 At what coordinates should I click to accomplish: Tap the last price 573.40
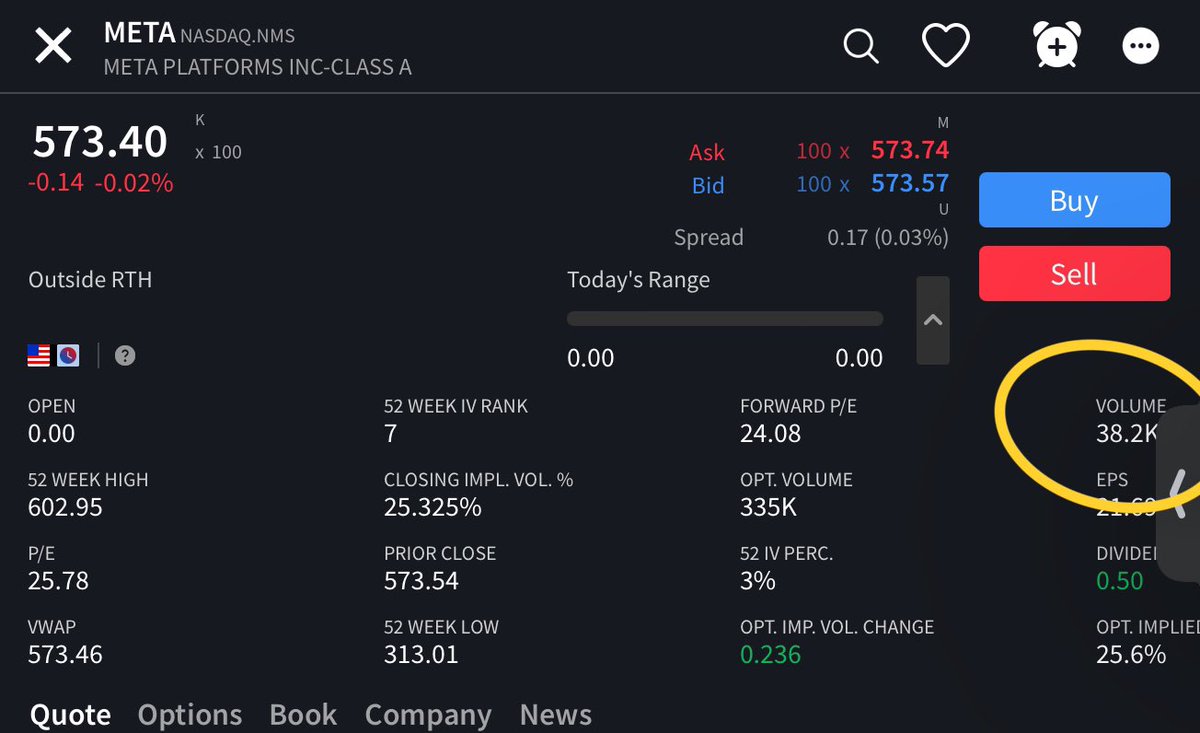100,142
